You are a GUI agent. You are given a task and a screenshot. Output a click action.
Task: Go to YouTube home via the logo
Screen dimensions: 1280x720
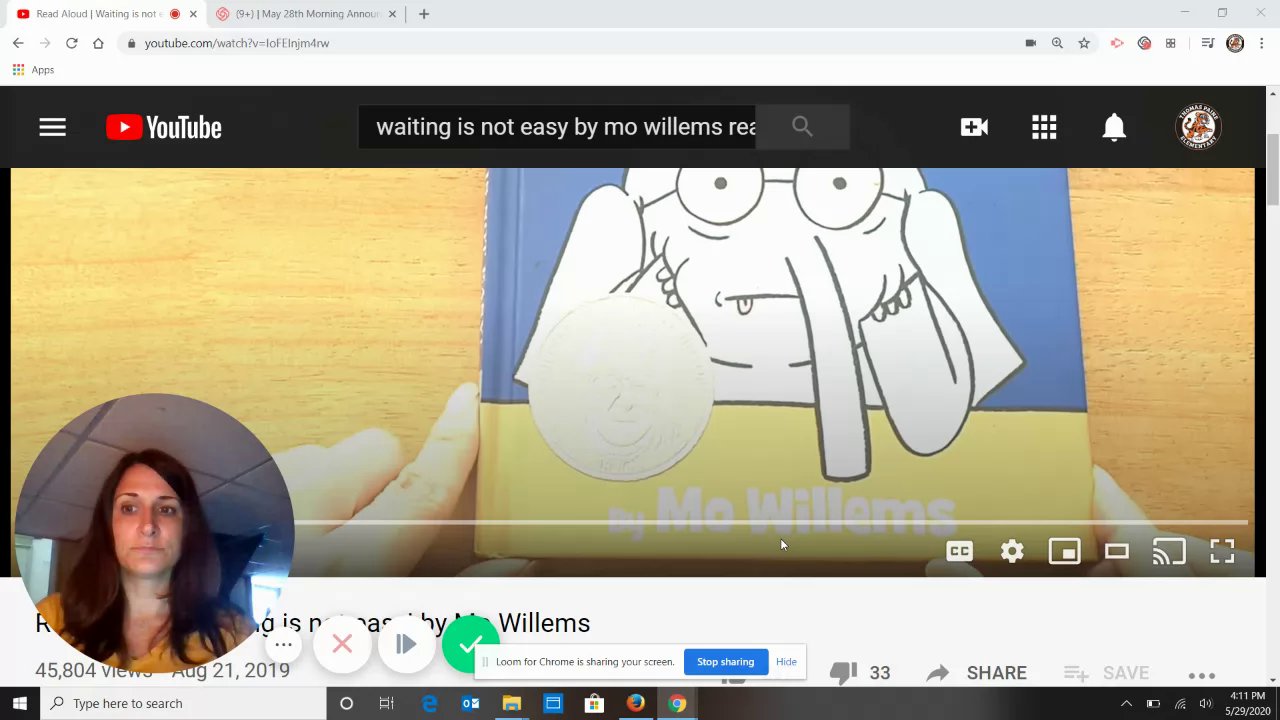click(164, 127)
